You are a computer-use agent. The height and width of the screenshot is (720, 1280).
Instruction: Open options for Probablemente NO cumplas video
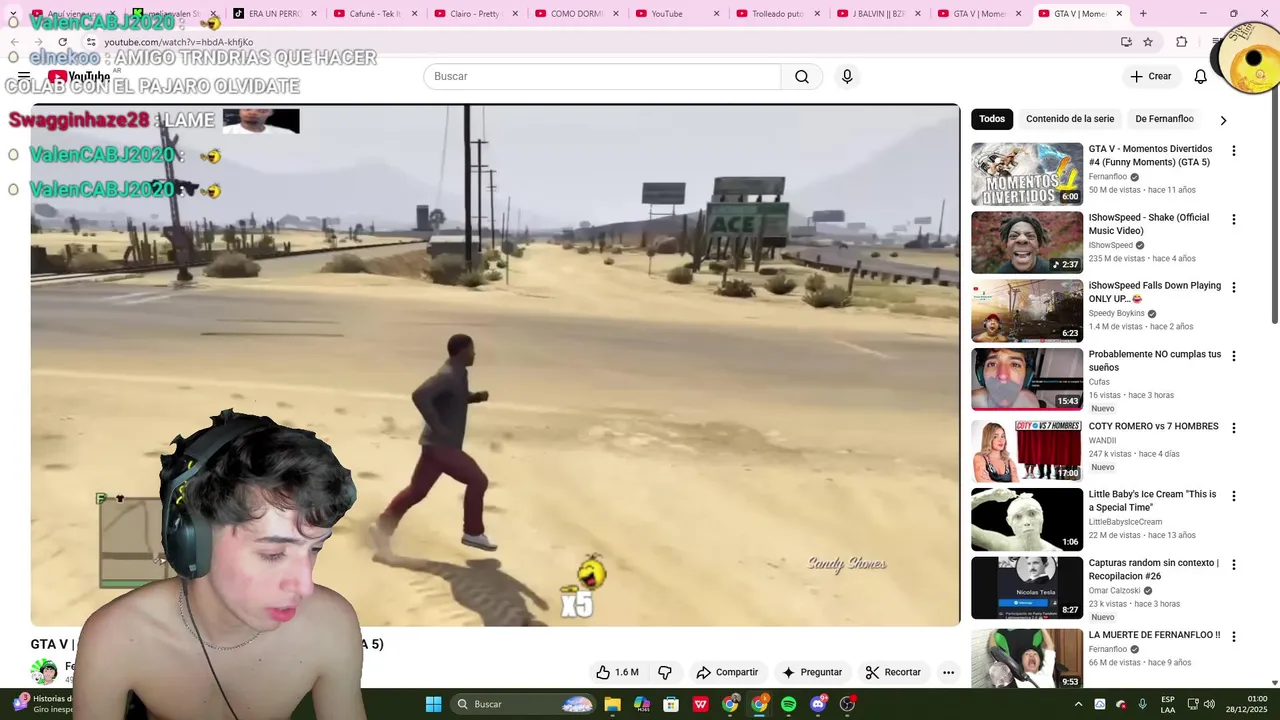1233,356
